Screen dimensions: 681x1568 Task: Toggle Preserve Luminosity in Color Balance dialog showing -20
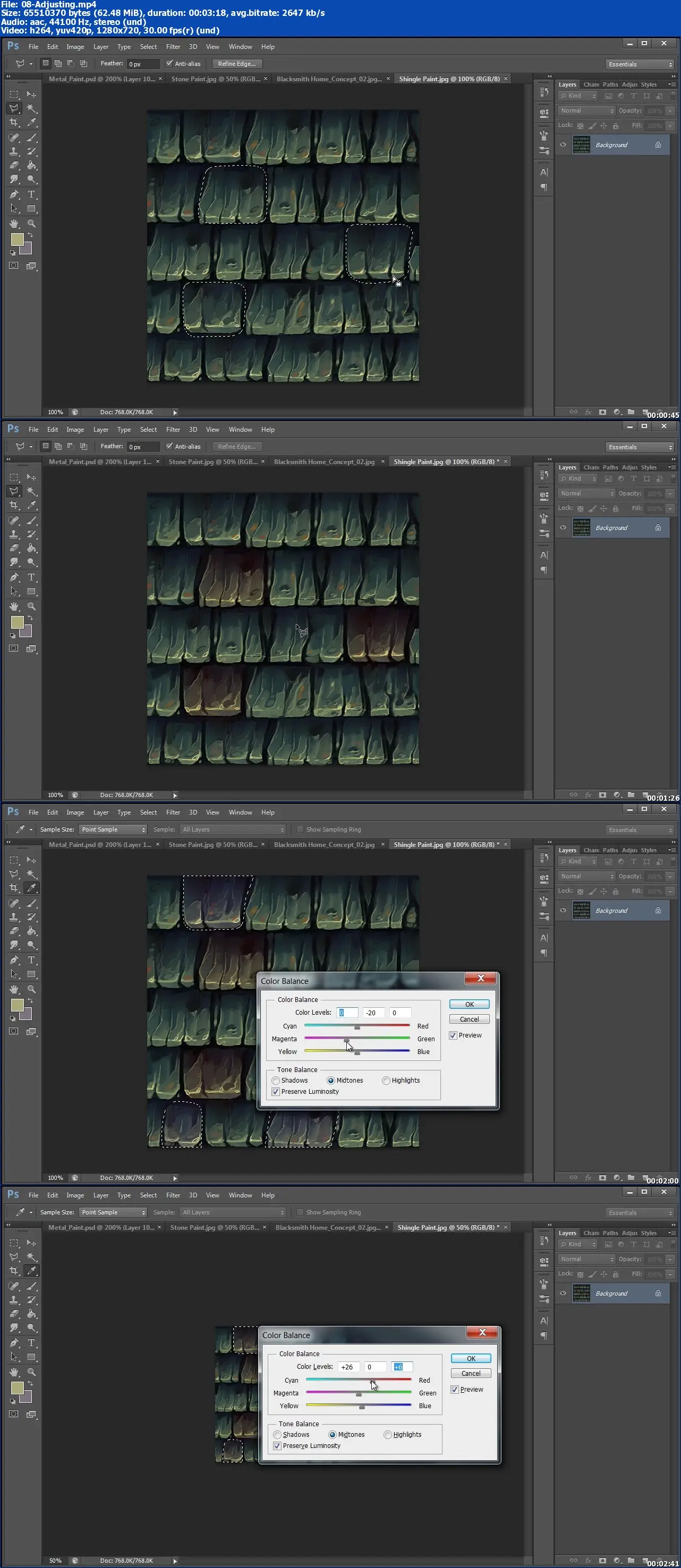[x=276, y=1091]
